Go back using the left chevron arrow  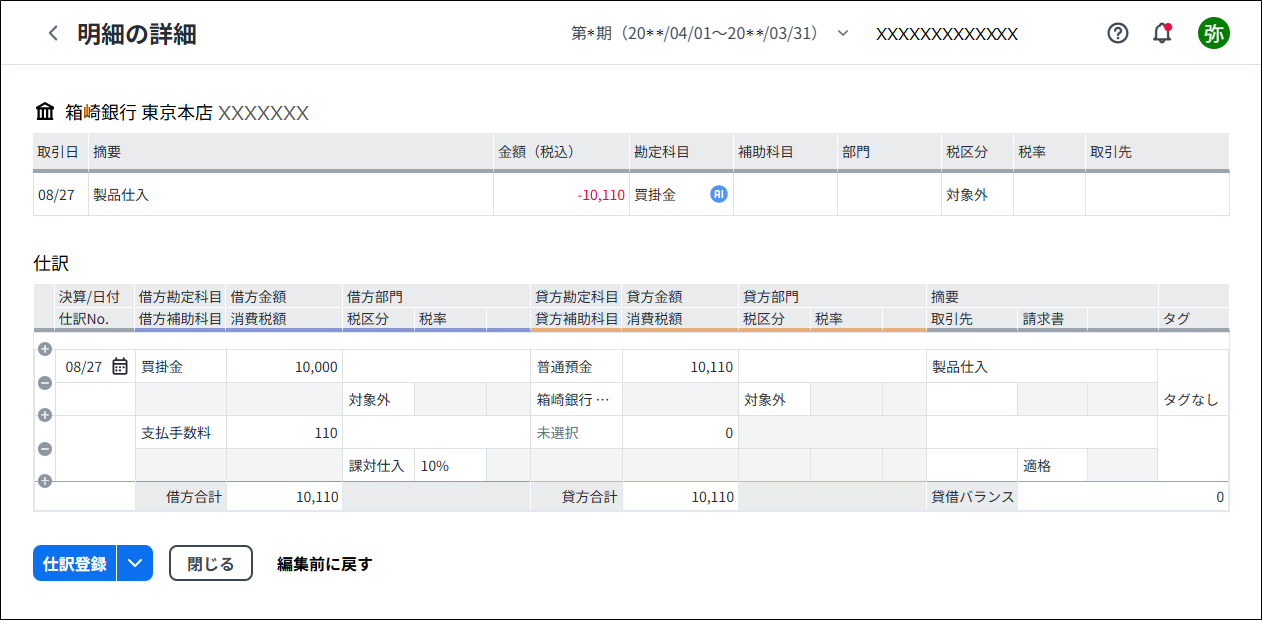[x=53, y=34]
